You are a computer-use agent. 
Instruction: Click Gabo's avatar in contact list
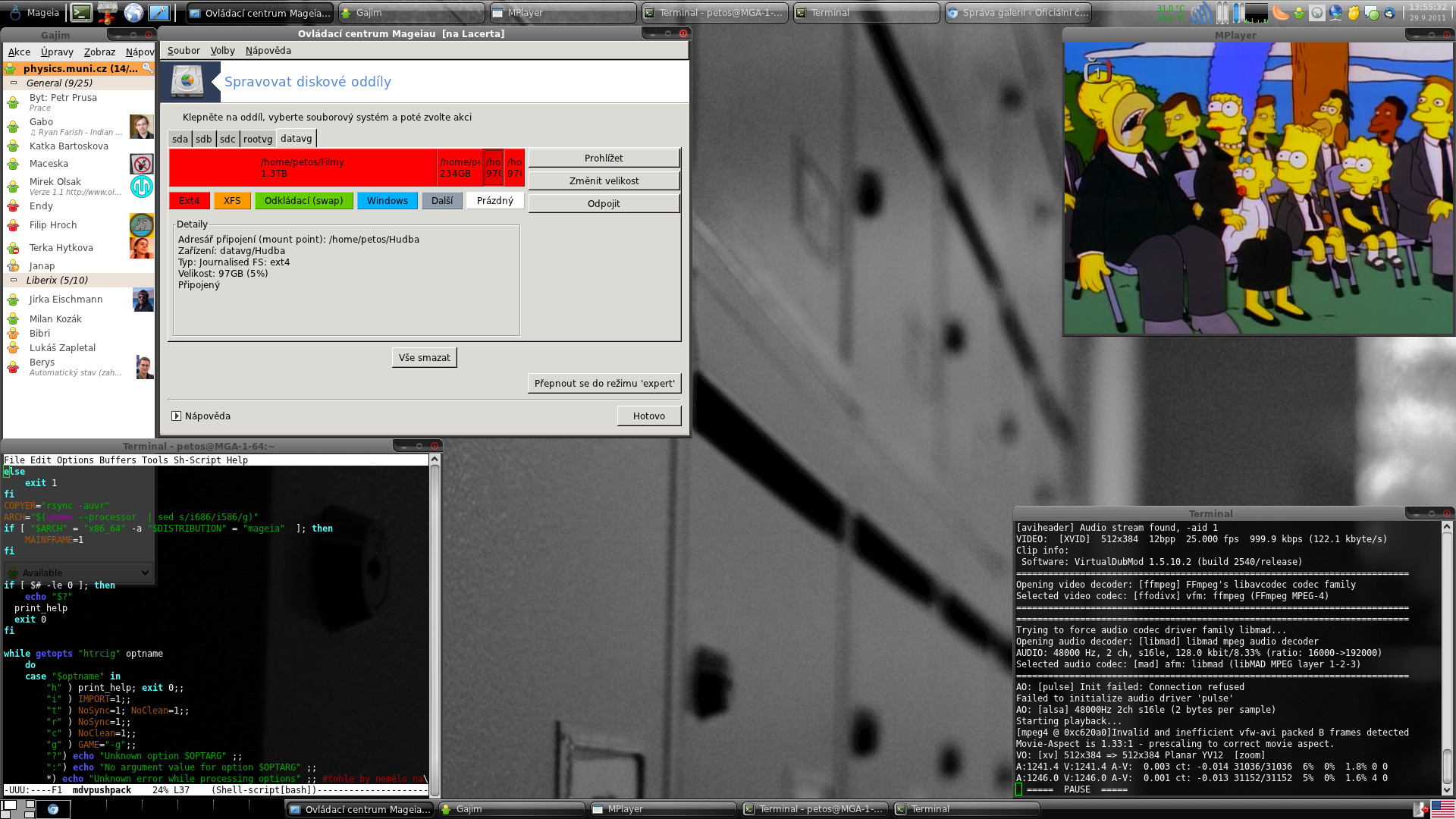click(141, 127)
